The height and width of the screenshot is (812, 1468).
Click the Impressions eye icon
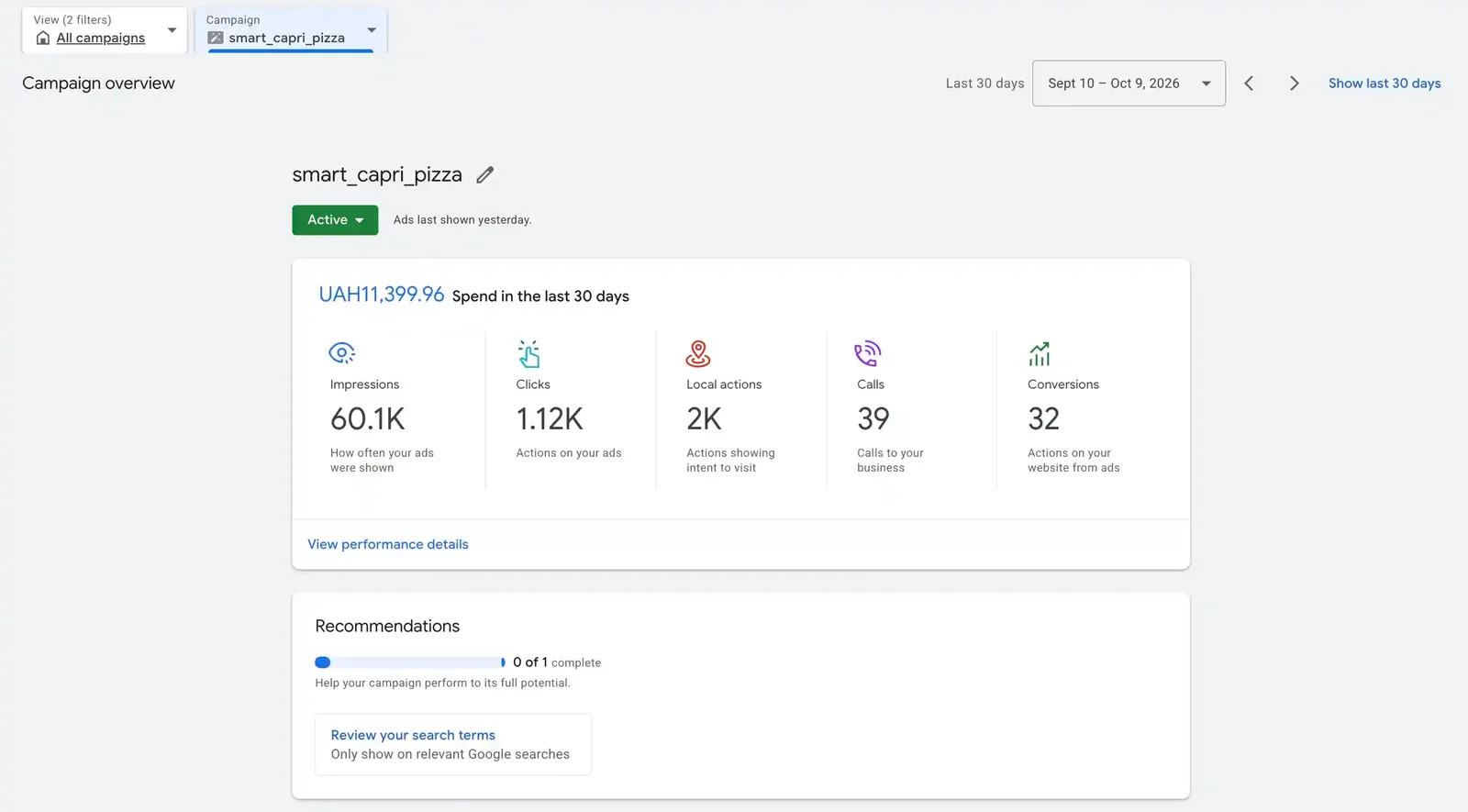pos(342,352)
